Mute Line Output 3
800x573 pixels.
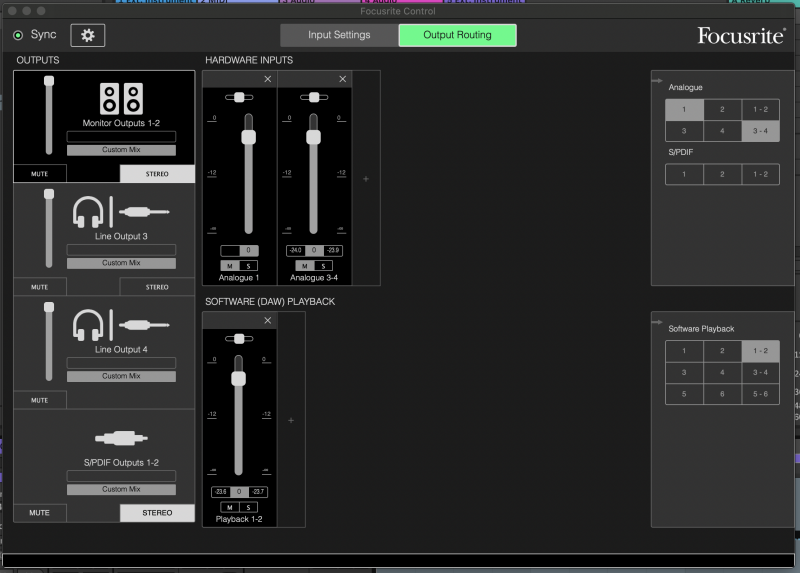tap(40, 287)
